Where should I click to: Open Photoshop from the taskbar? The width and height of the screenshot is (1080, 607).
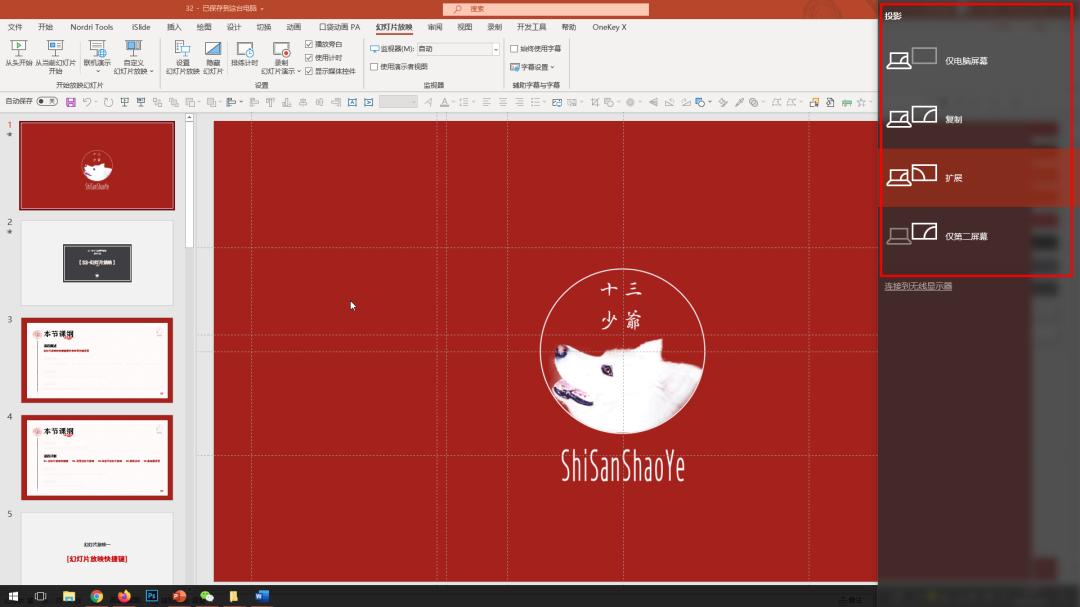(152, 596)
